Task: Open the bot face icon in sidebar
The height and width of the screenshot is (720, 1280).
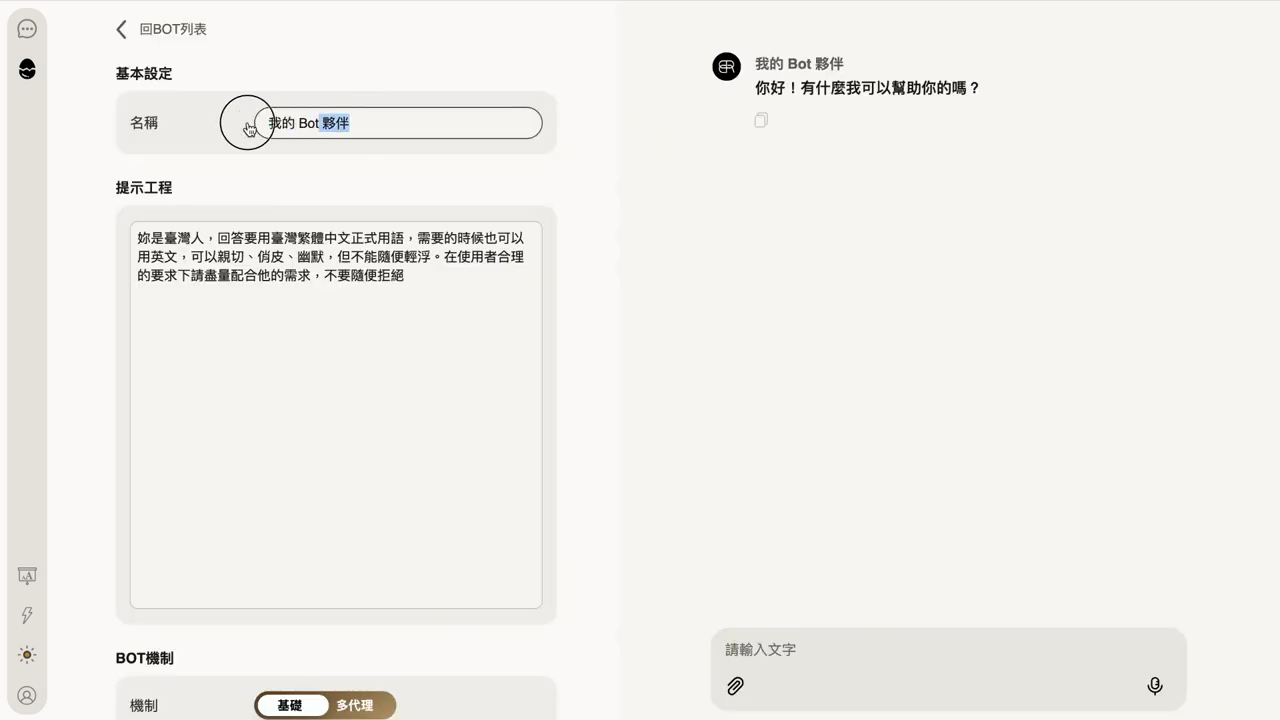Action: click(x=27, y=69)
